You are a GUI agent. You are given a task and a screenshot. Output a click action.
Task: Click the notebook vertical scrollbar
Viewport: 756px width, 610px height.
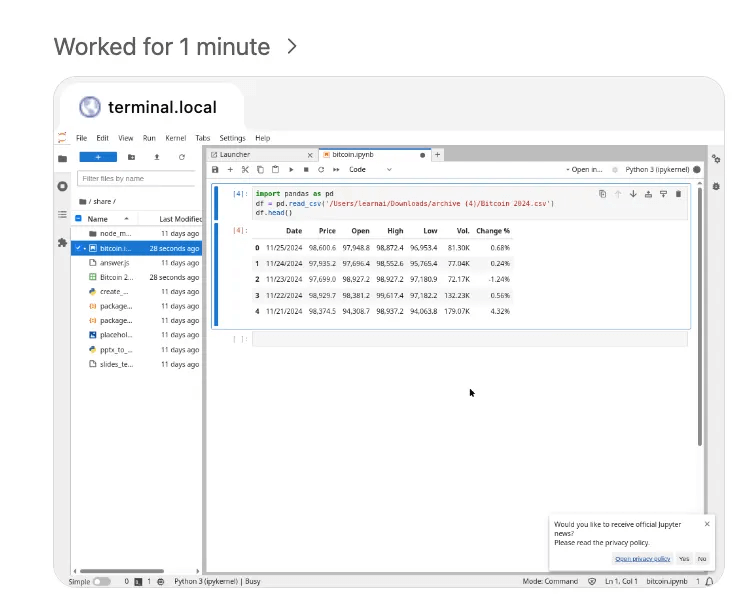pyautogui.click(x=700, y=316)
